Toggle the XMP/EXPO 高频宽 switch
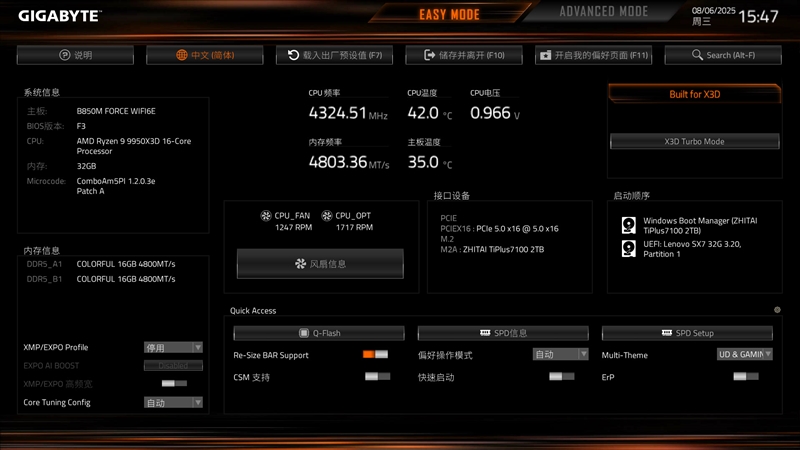800x450 pixels. point(174,383)
